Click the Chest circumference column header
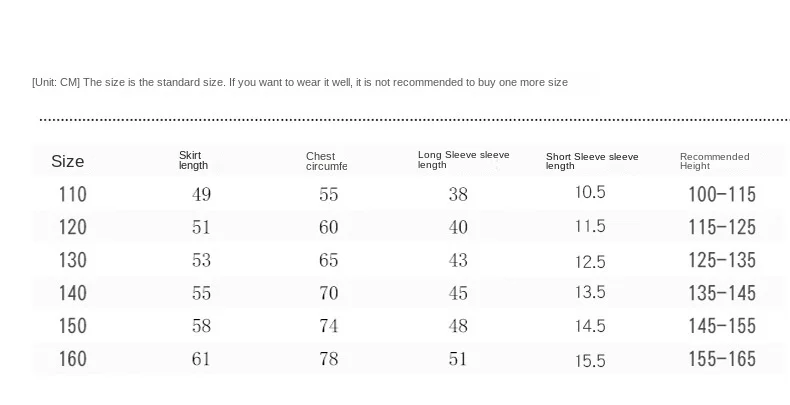Image resolution: width=790 pixels, height=405 pixels. (326, 161)
